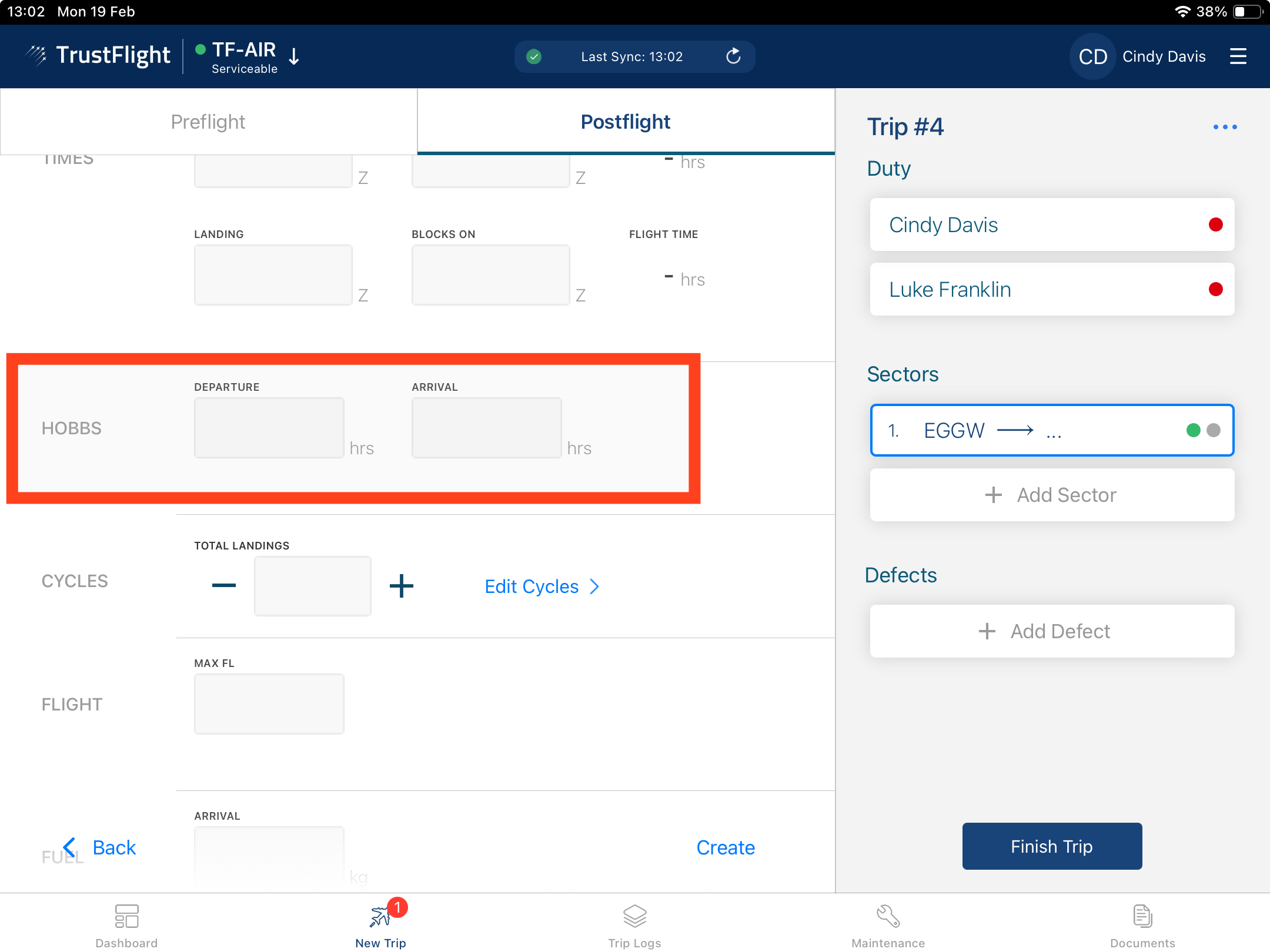Viewport: 1270px width, 952px height.
Task: Switch to the Preflight tab
Action: pos(208,122)
